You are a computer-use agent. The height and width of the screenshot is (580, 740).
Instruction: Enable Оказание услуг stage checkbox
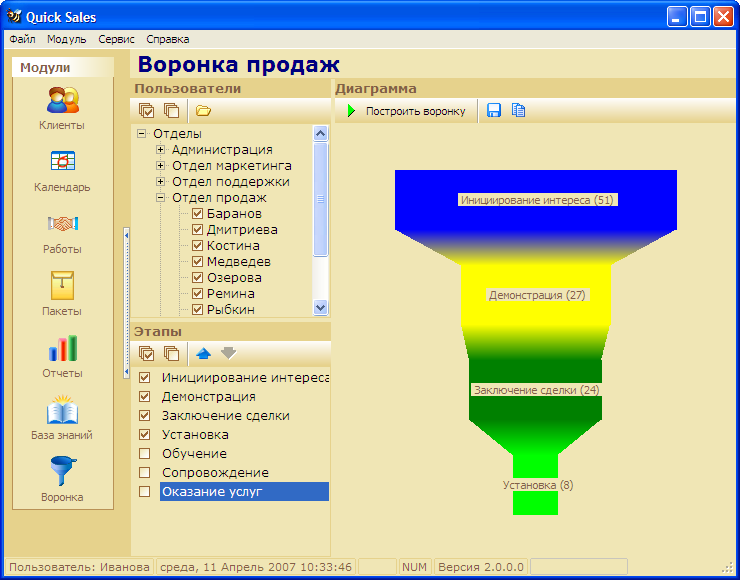[144, 491]
